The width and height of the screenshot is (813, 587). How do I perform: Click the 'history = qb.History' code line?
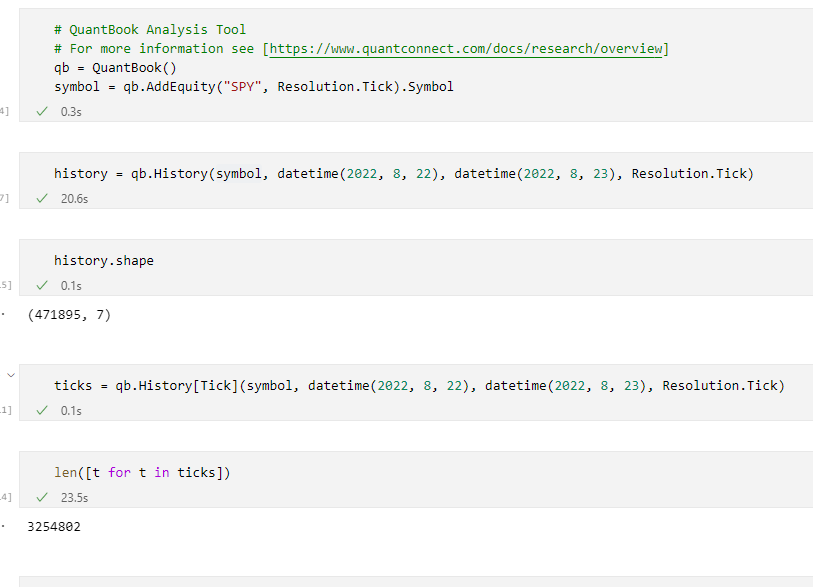point(403,174)
